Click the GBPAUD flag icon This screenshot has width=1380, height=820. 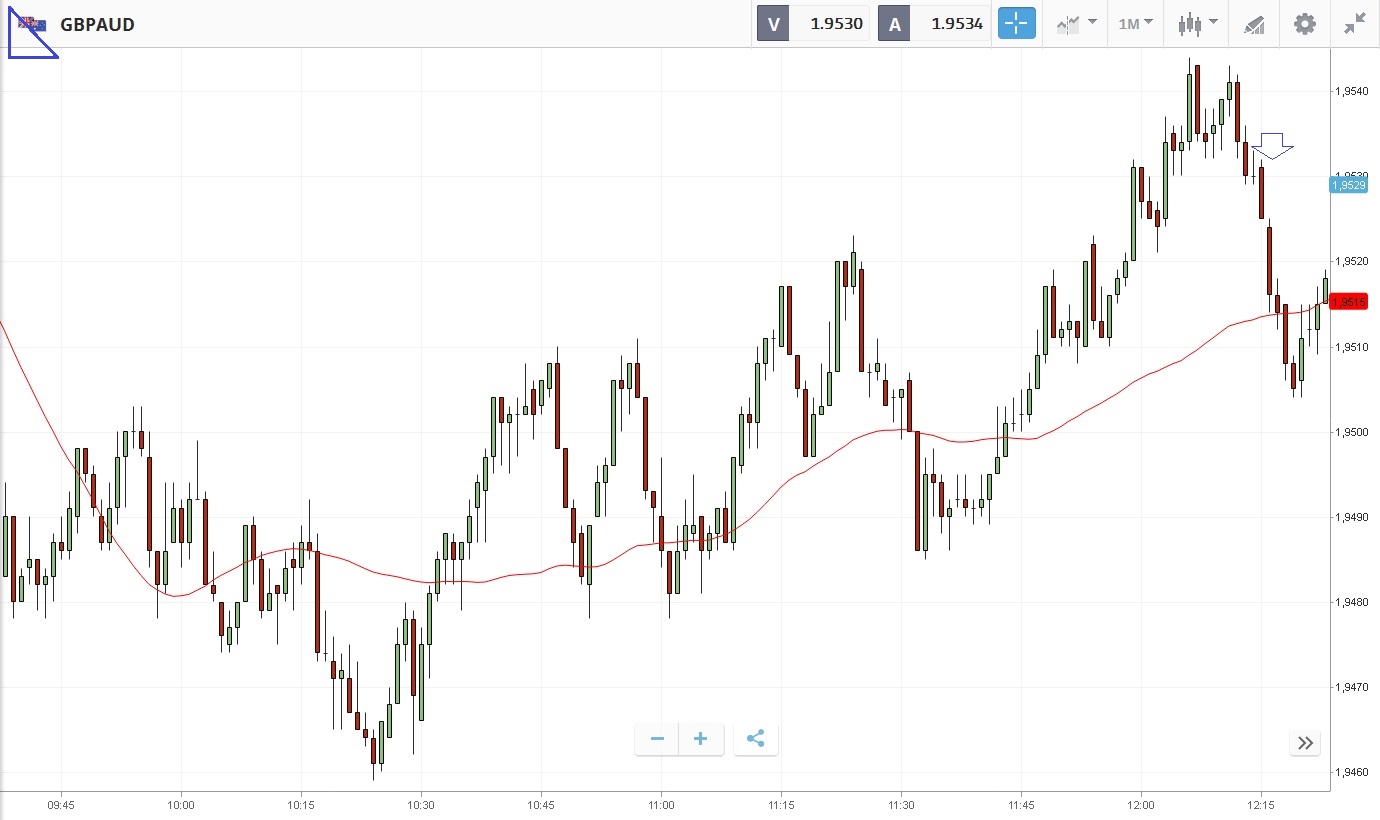tap(33, 24)
